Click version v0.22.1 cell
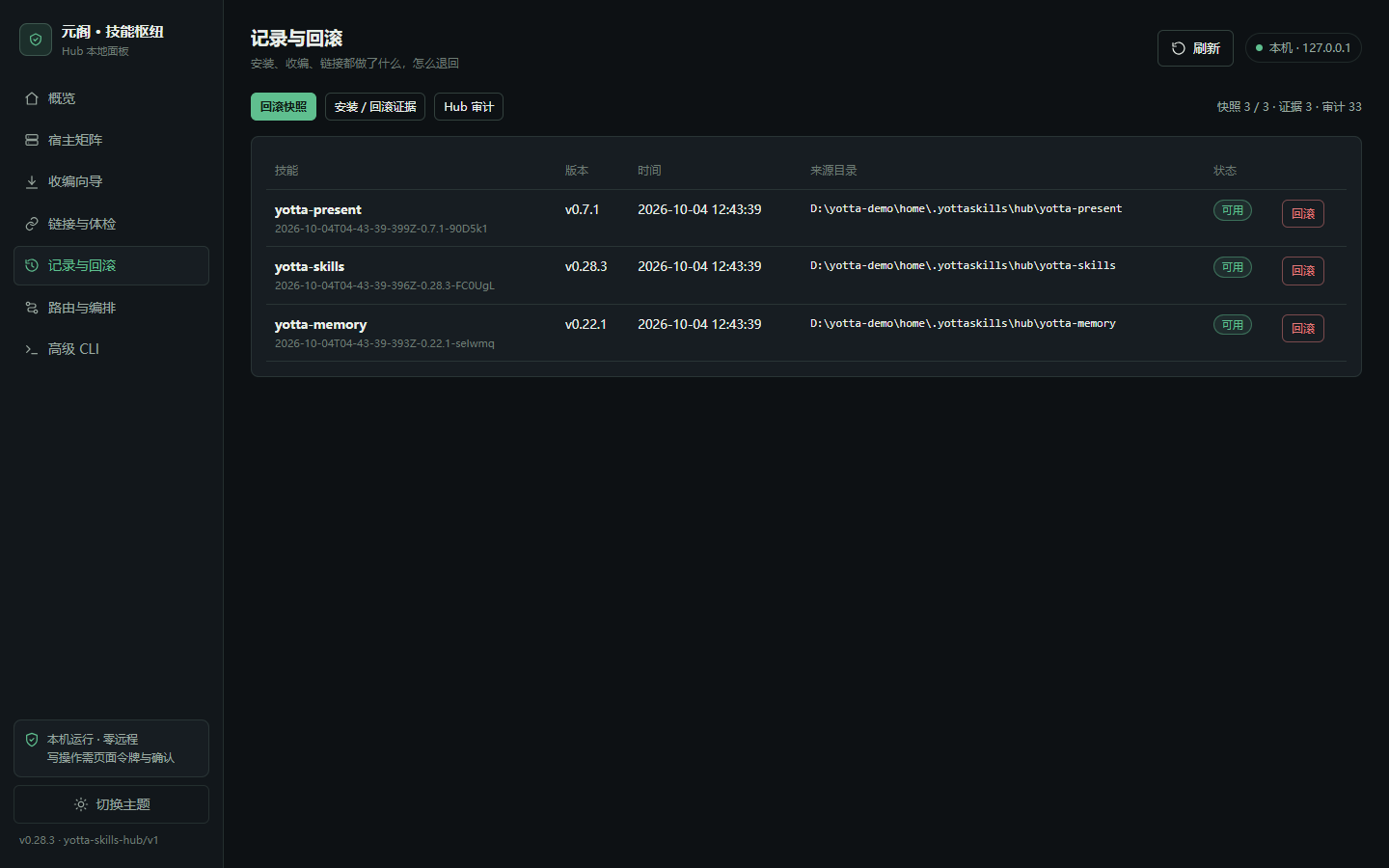 click(x=586, y=324)
